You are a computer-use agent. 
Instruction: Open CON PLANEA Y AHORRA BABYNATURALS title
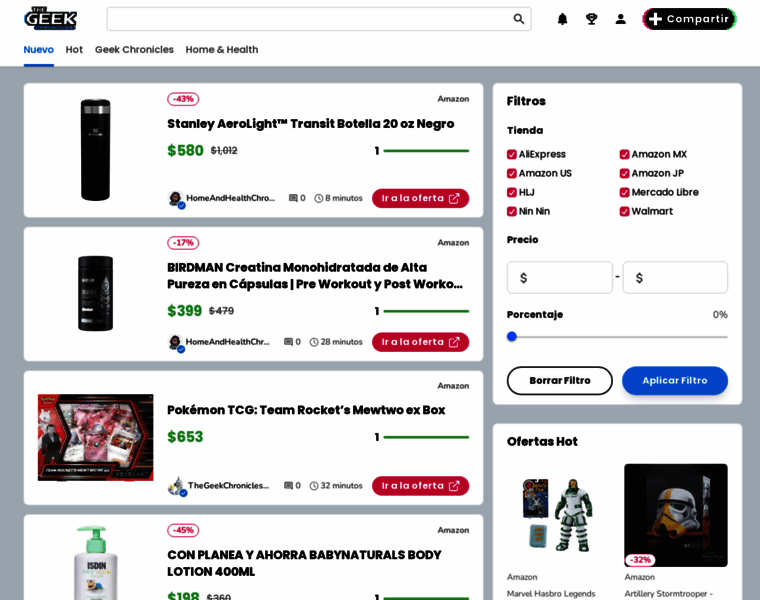click(x=304, y=563)
